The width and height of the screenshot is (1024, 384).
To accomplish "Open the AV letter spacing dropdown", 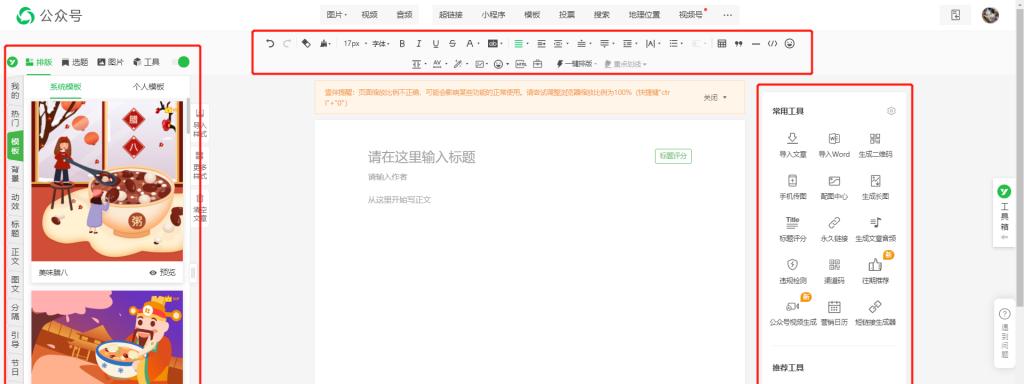I will click(x=439, y=64).
